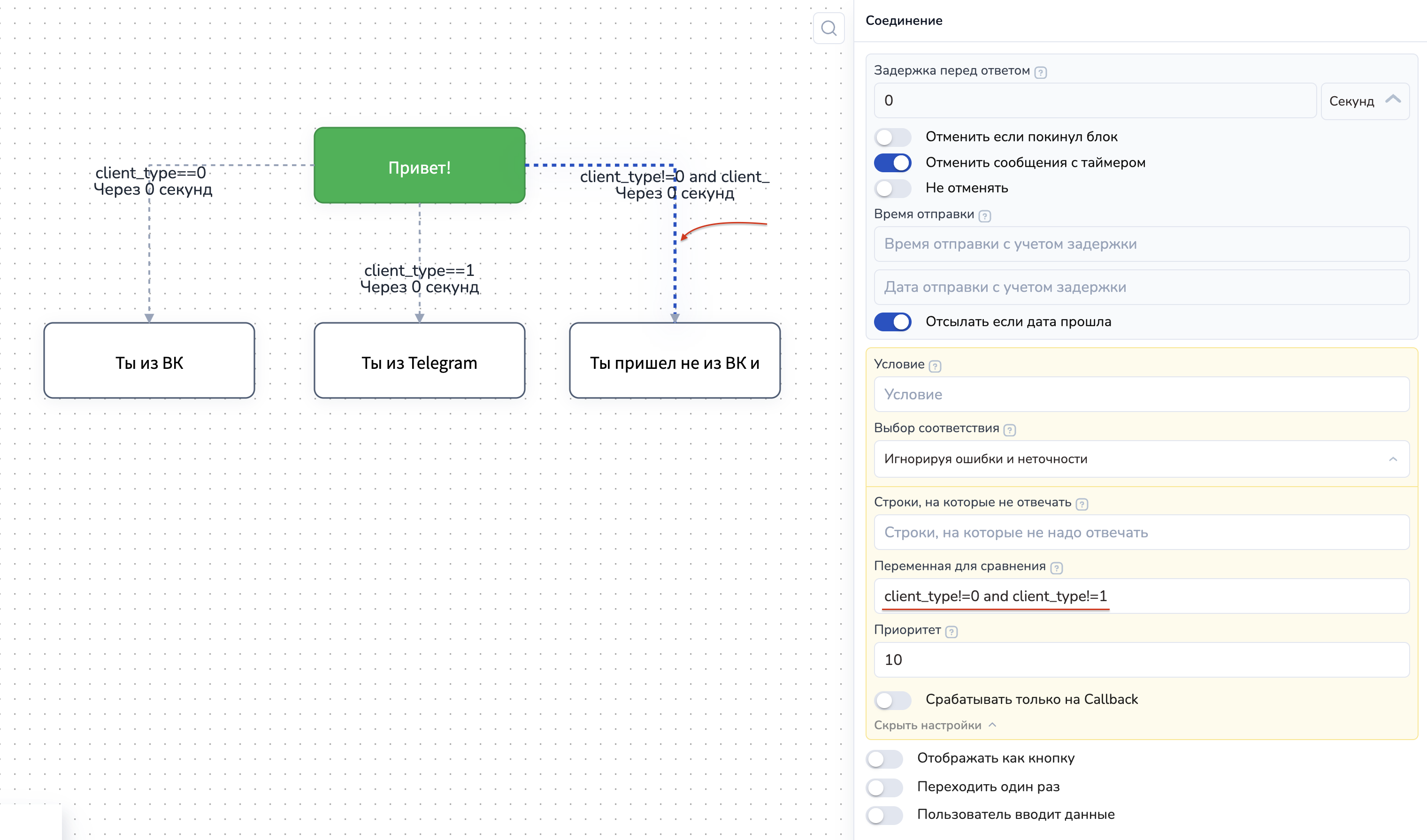Viewport: 1427px width, 840px height.
Task: Click help icon next to Приоритет label
Action: [x=951, y=632]
